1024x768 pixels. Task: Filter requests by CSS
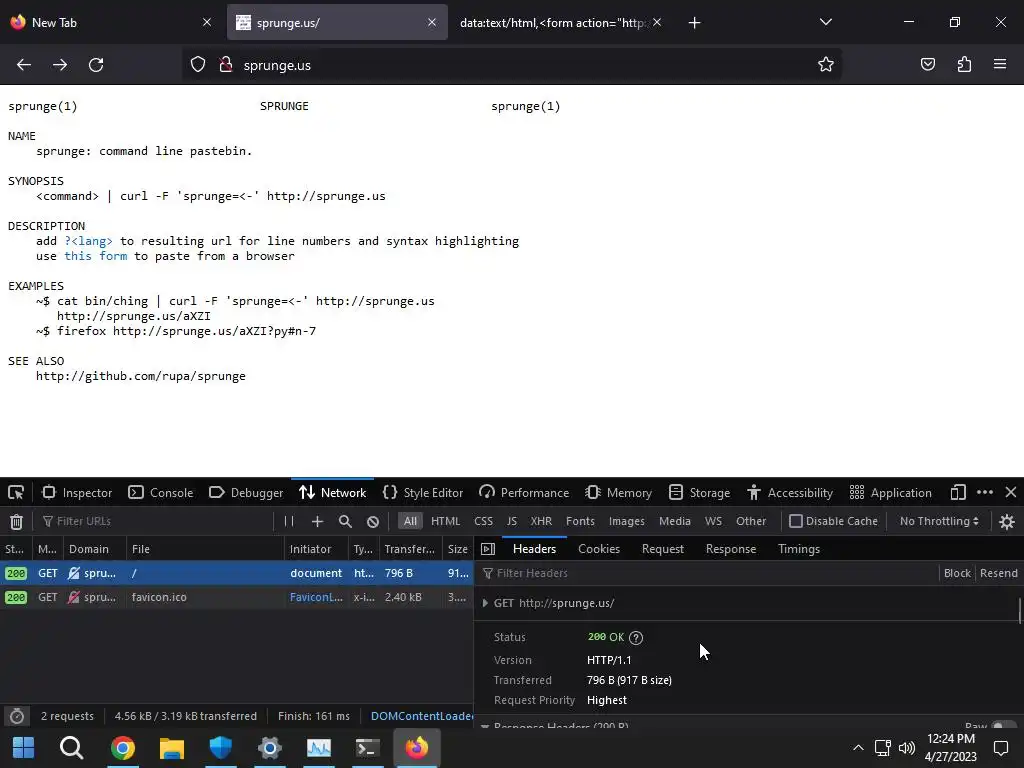[x=483, y=521]
